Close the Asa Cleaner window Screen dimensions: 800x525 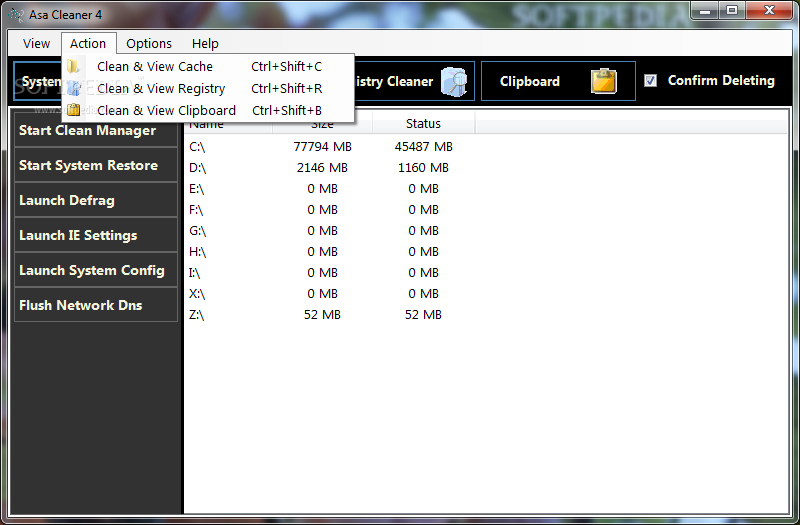(769, 10)
